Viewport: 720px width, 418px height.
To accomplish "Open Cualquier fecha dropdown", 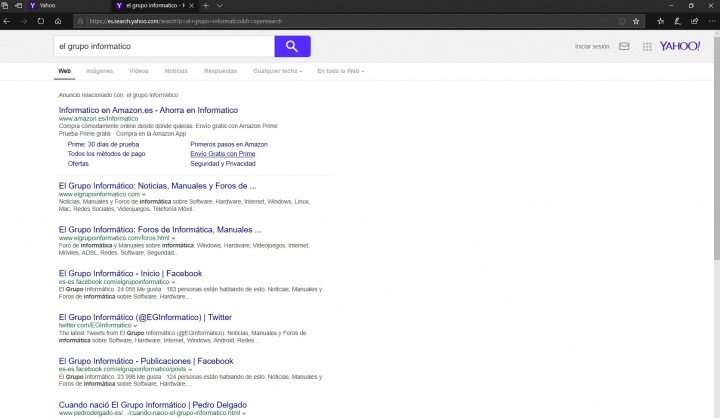I will (278, 71).
